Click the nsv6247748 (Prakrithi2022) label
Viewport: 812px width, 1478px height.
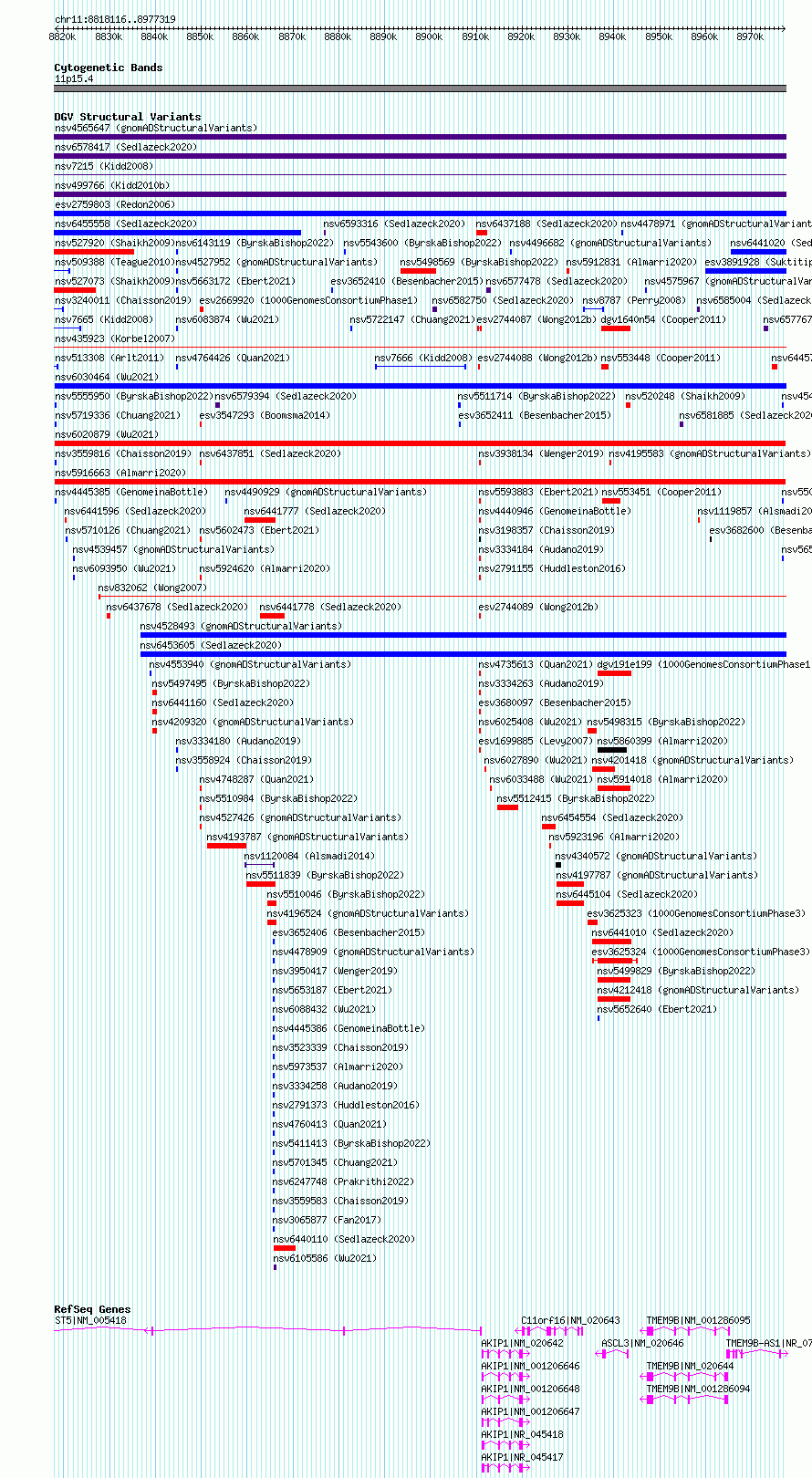coord(343,1181)
